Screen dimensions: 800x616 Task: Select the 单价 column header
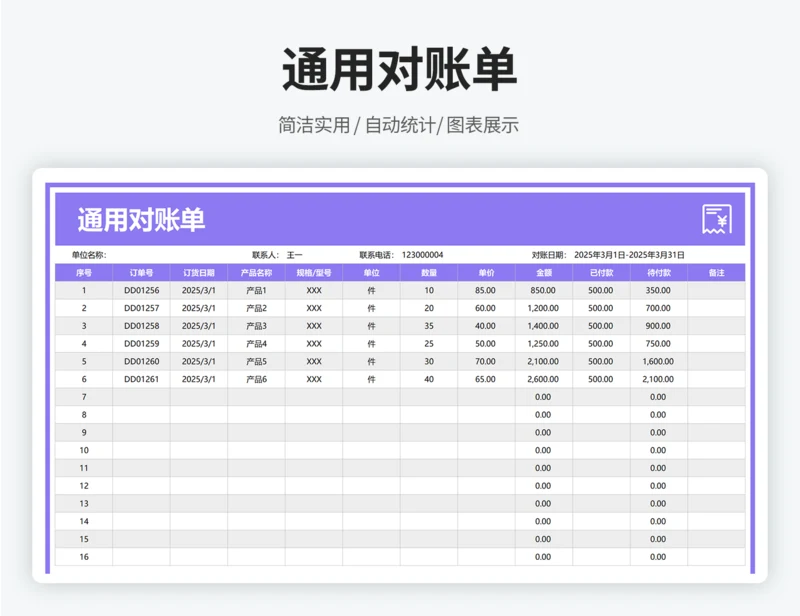[x=486, y=273]
